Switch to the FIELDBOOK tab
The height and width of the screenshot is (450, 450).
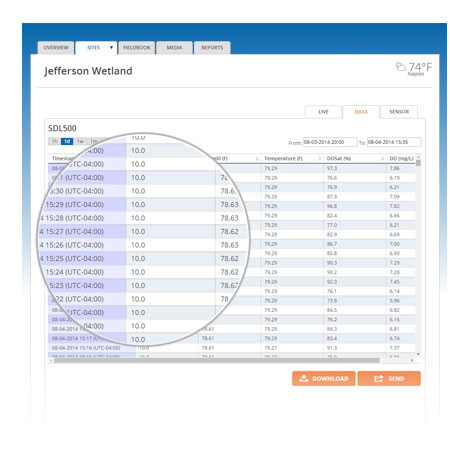[137, 48]
